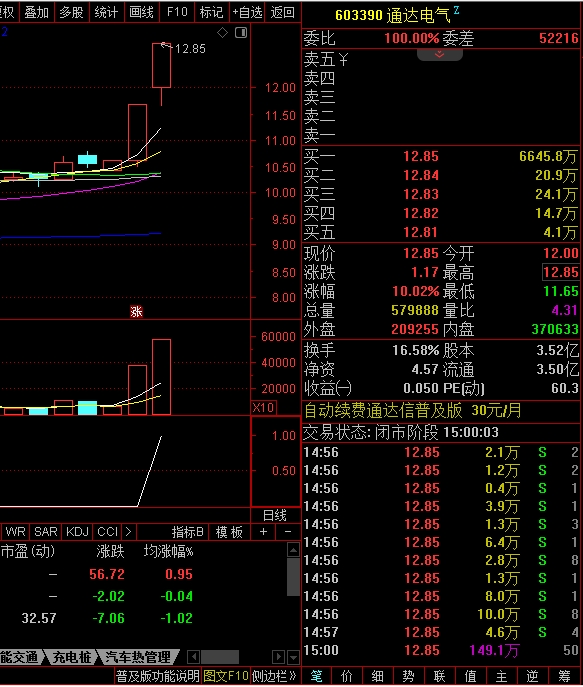The width and height of the screenshot is (583, 687).
Task: Click the sector tabs right scroll arrow
Action: 278,657
